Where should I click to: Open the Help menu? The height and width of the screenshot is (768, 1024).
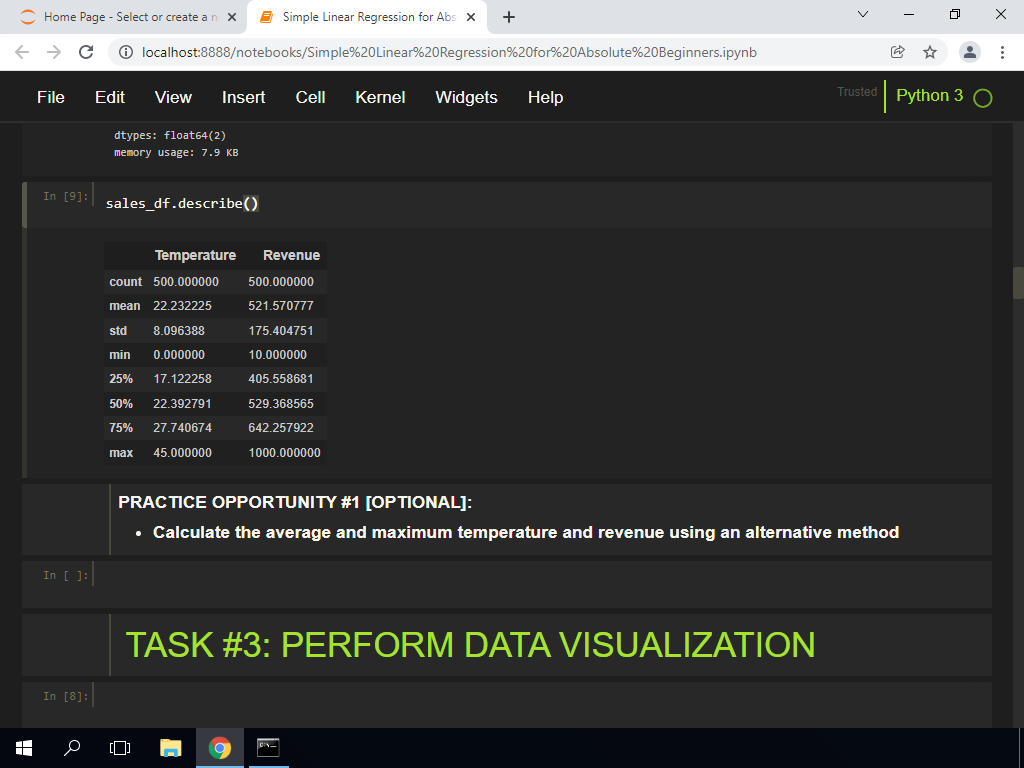pos(545,97)
